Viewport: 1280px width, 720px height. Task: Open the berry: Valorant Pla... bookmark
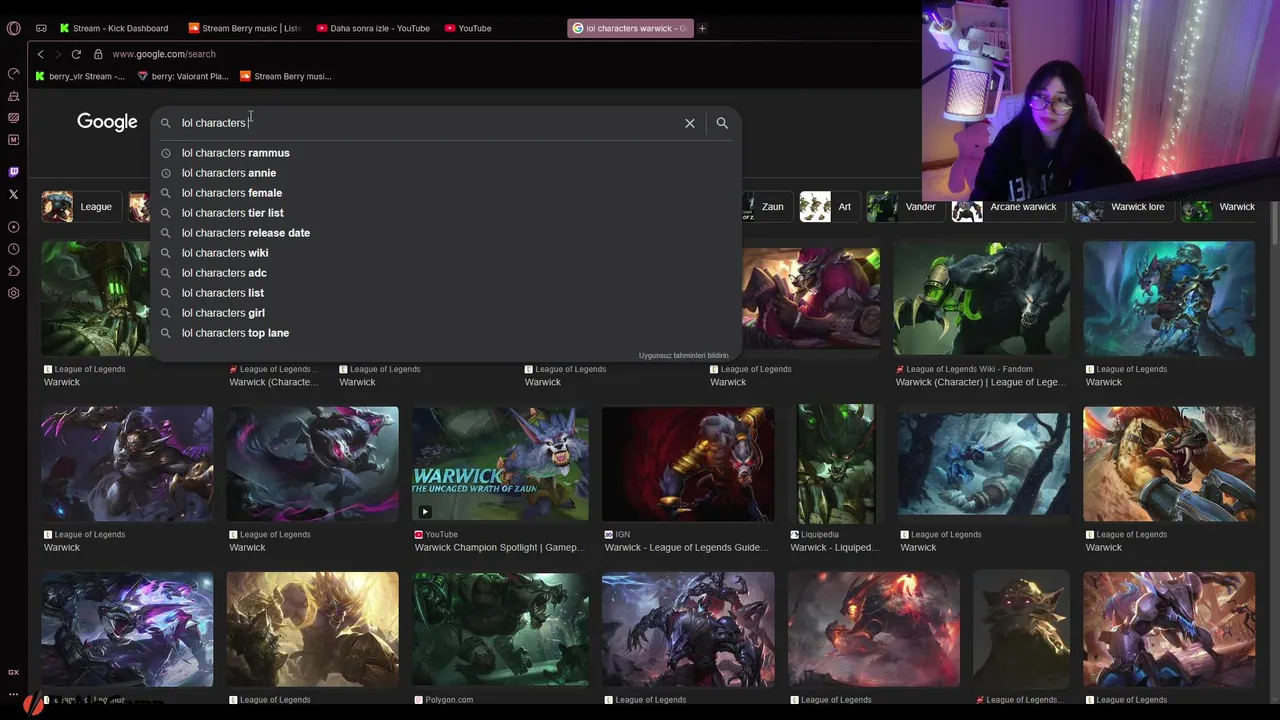(x=183, y=76)
